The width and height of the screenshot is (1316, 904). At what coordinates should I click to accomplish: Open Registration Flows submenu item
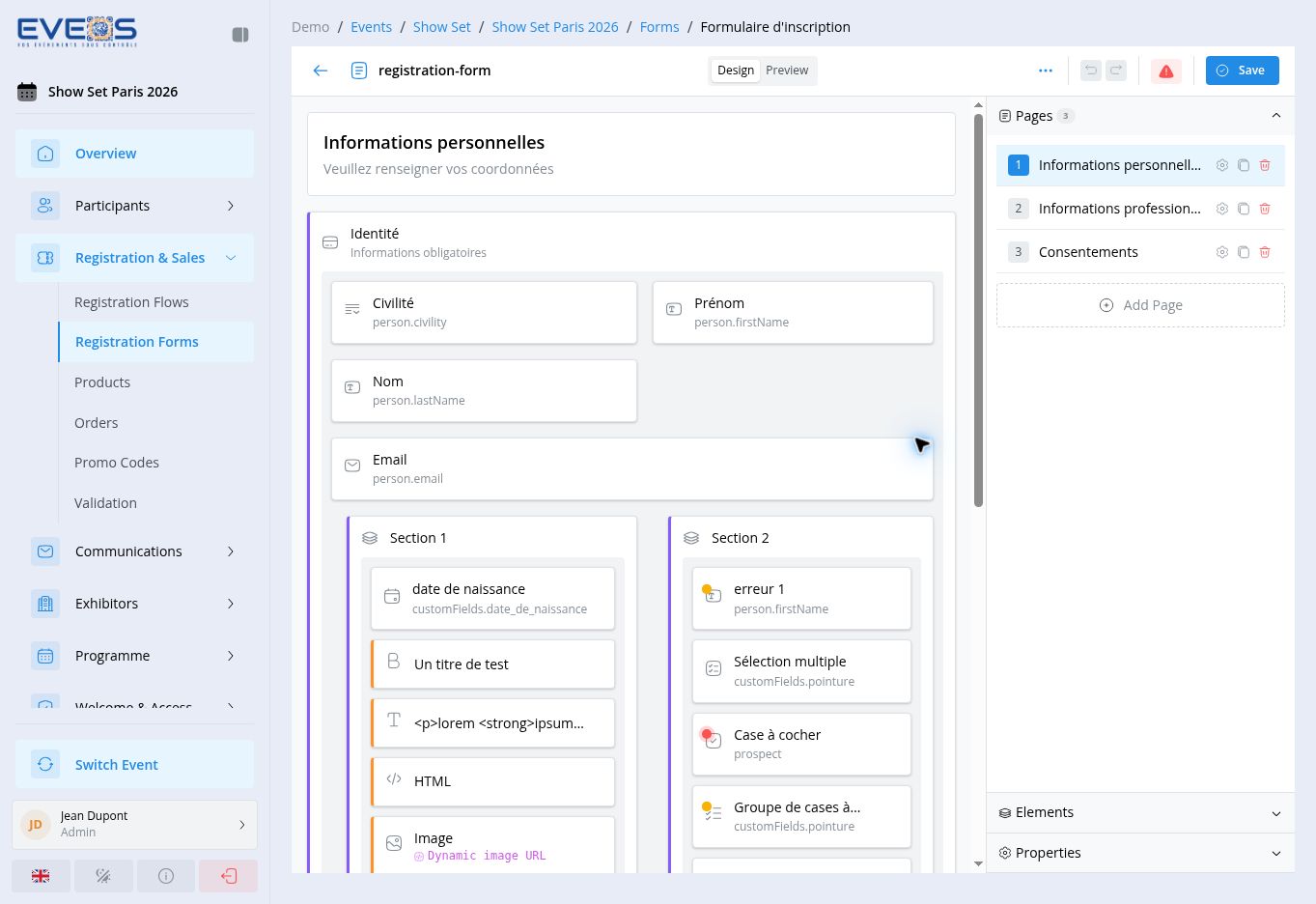(x=155, y=302)
